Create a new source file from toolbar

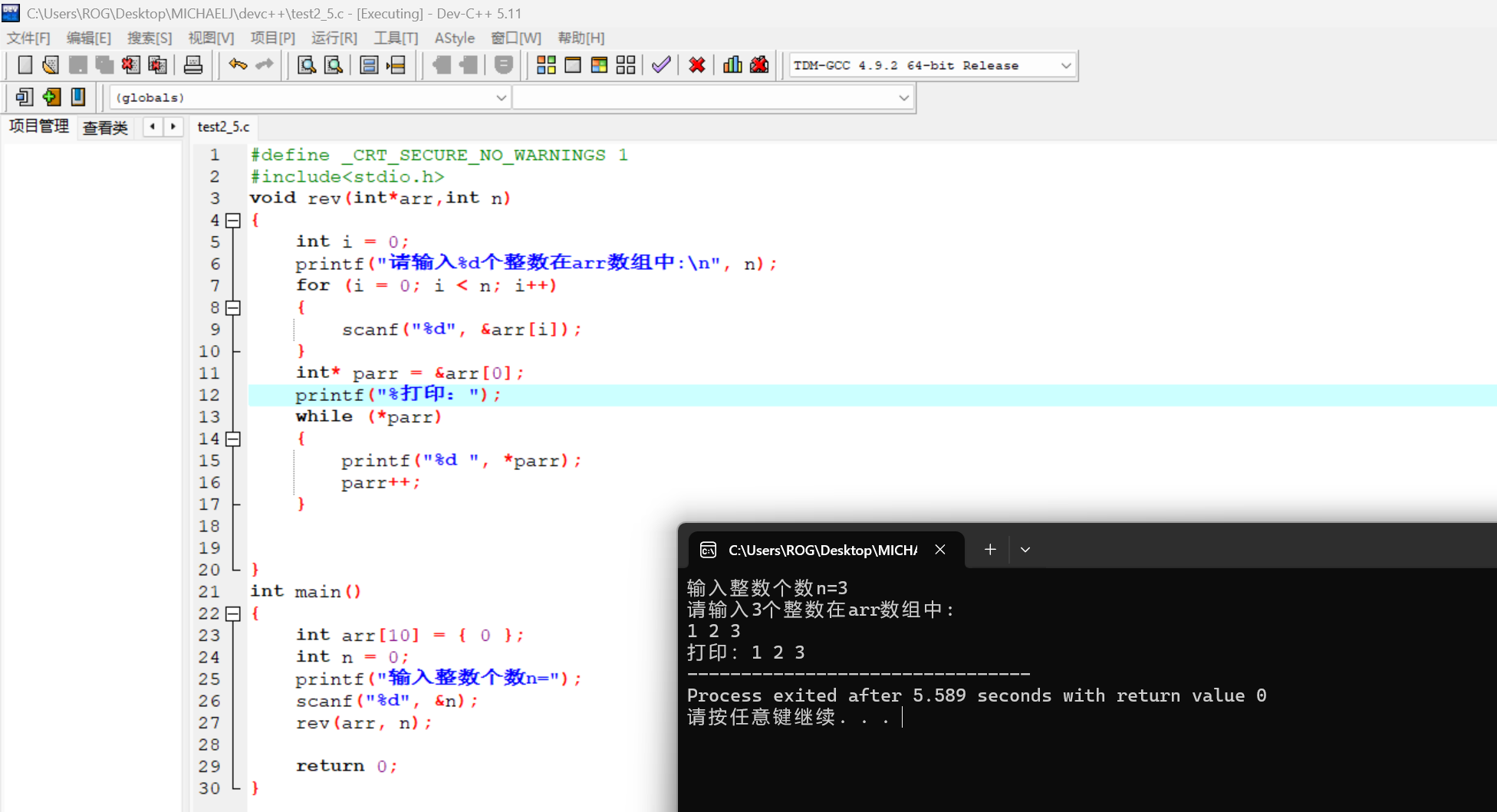(25, 65)
